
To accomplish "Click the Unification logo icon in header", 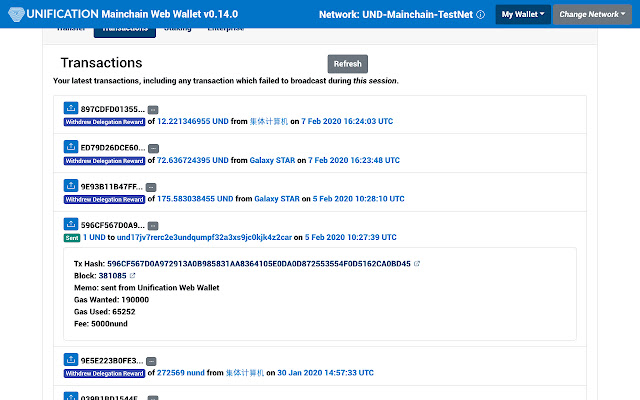I will [x=16, y=15].
